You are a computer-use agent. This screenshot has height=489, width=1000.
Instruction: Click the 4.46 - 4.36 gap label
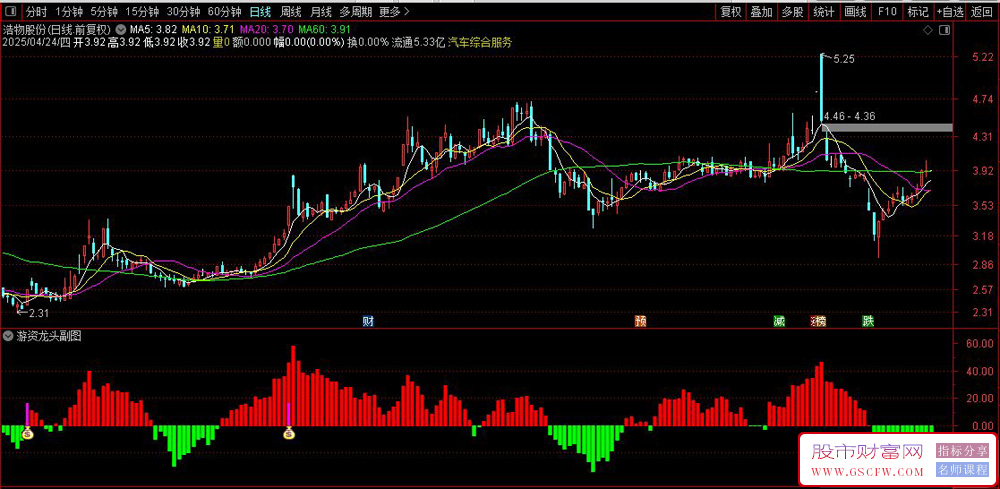pyautogui.click(x=849, y=117)
